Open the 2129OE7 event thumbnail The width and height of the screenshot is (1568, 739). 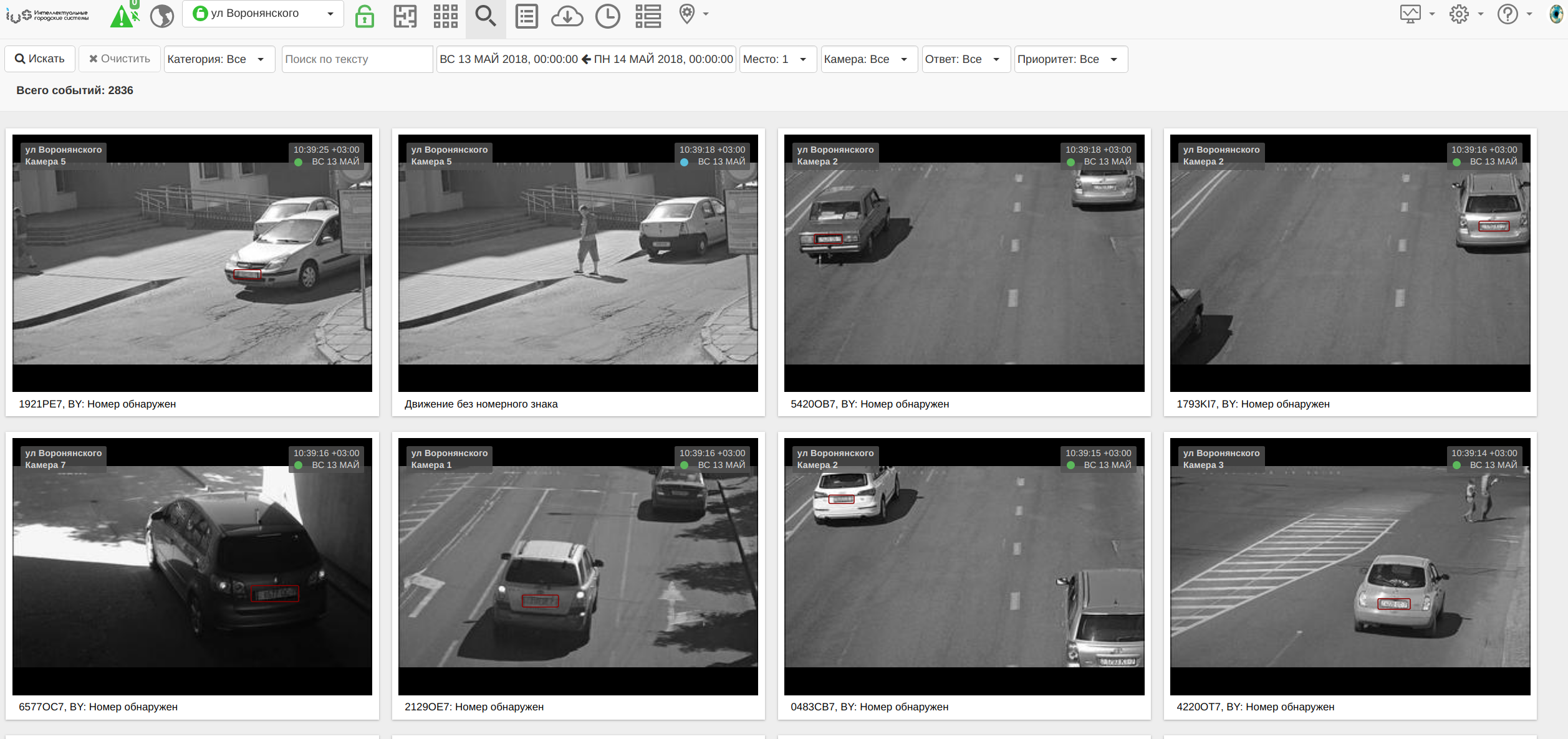(x=578, y=566)
